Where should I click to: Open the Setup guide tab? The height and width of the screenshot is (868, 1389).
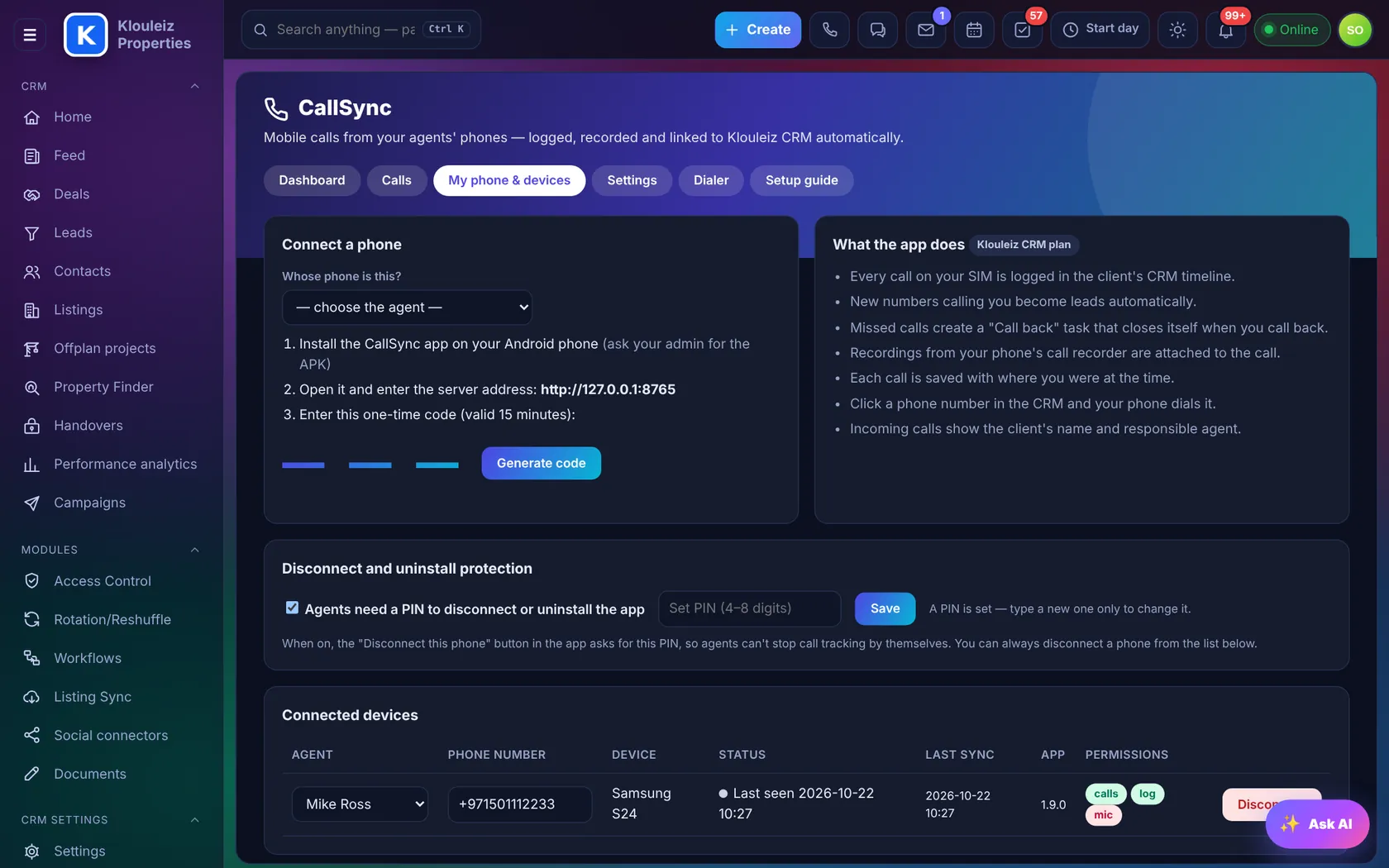pos(801,180)
